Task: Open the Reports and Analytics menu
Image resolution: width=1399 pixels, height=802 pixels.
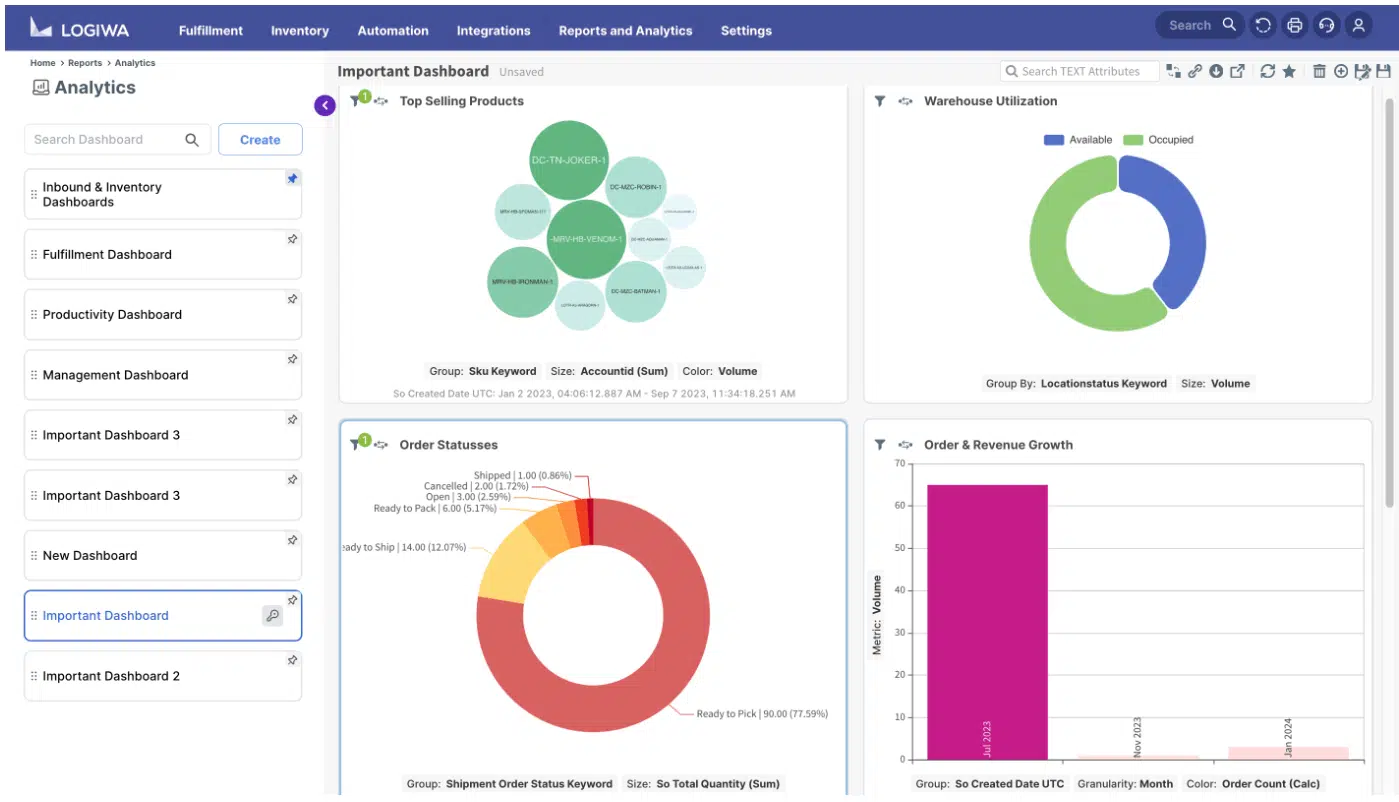Action: pos(625,31)
